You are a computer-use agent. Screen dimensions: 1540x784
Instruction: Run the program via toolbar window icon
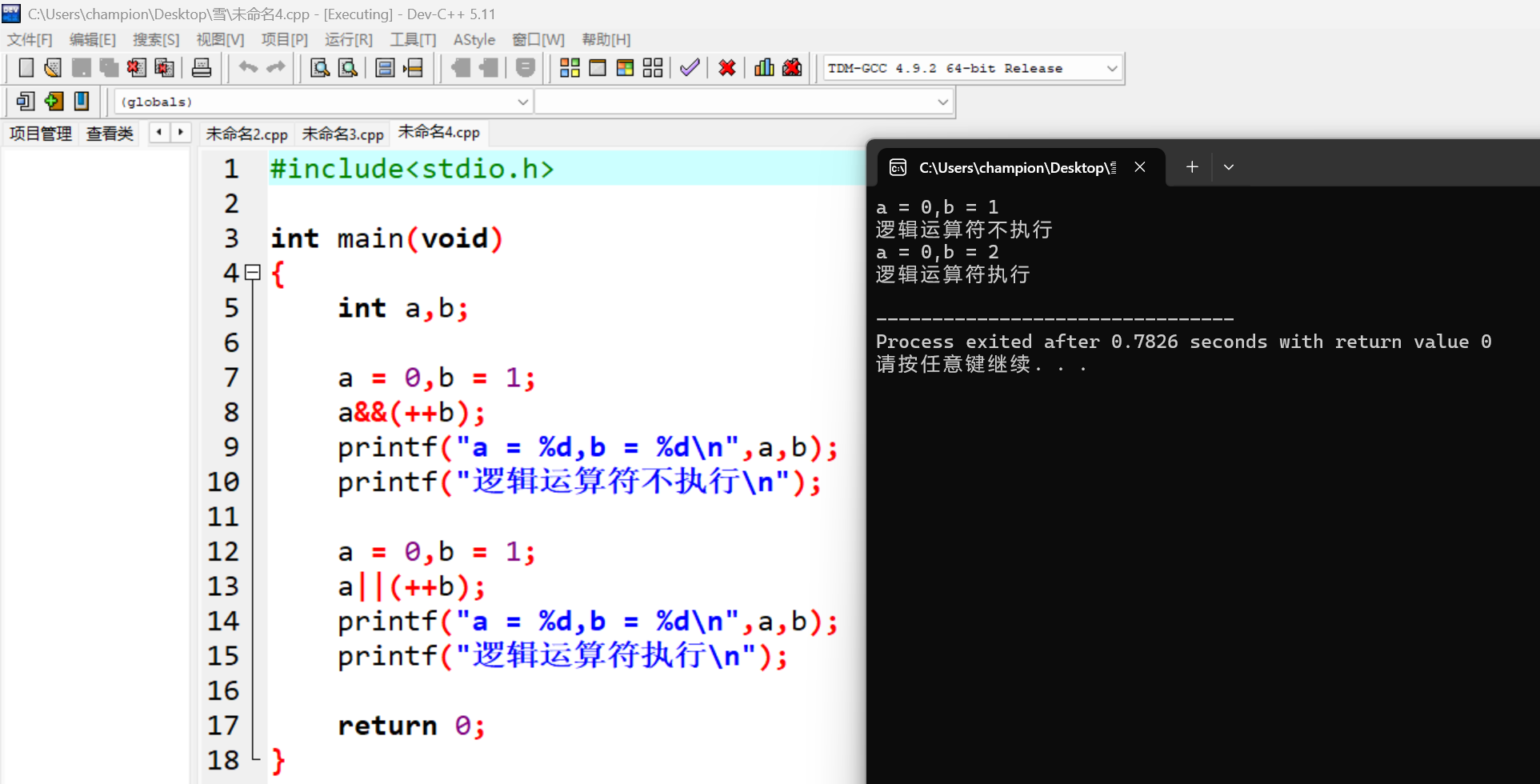click(598, 68)
